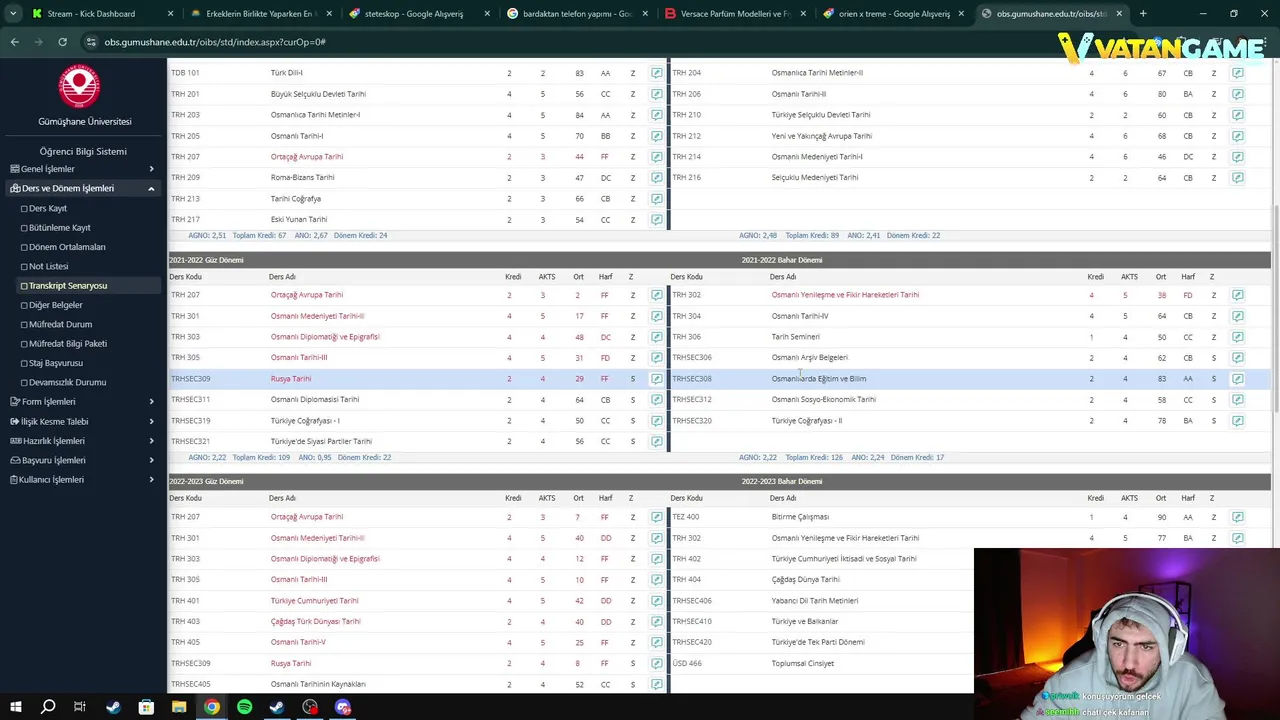This screenshot has width=1280, height=720.
Task: Open File Explorer from the taskbar
Action: tap(179, 707)
